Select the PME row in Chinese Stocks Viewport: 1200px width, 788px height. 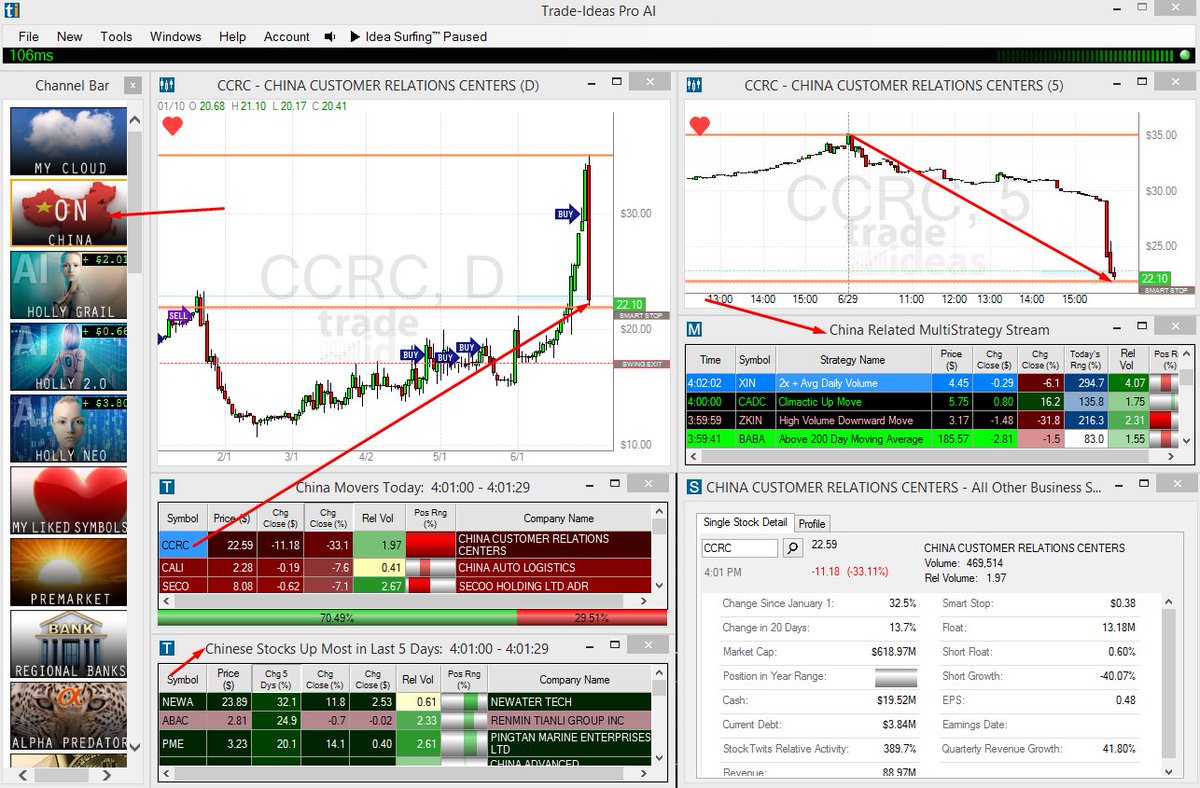406,744
